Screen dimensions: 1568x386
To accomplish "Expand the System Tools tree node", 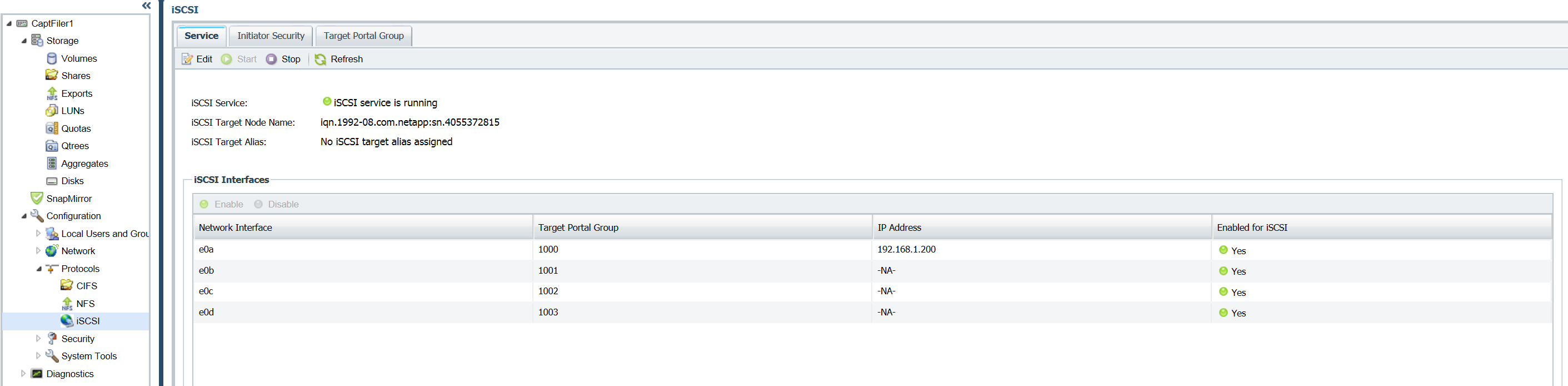I will pos(38,355).
